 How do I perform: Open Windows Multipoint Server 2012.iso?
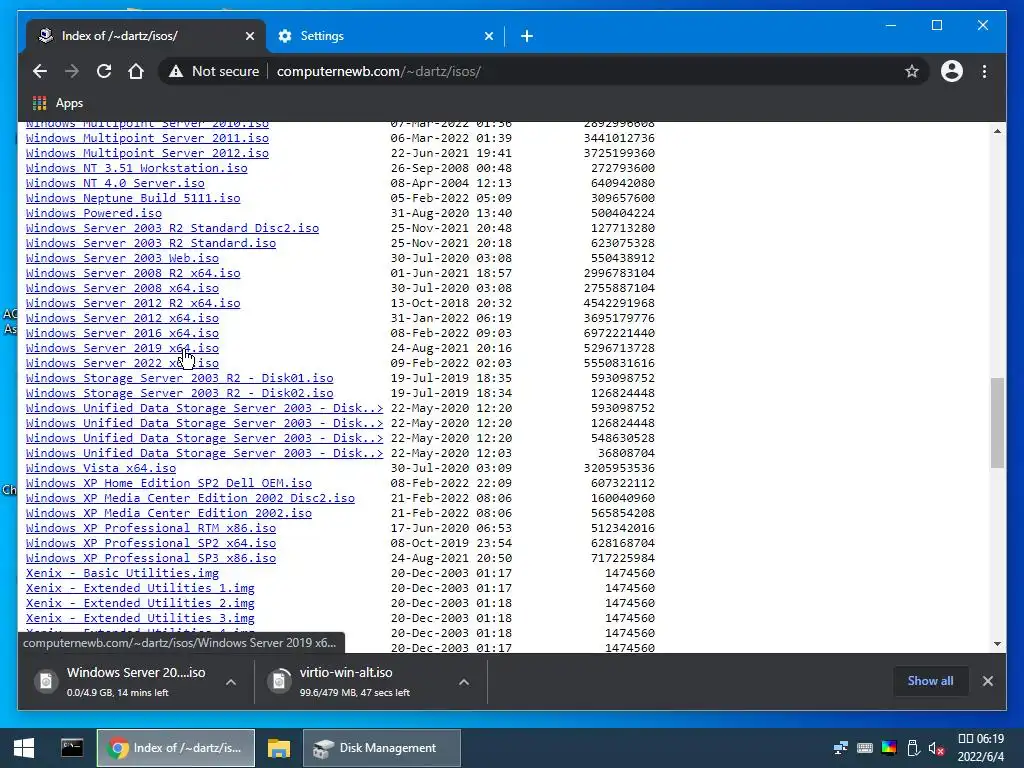point(147,153)
